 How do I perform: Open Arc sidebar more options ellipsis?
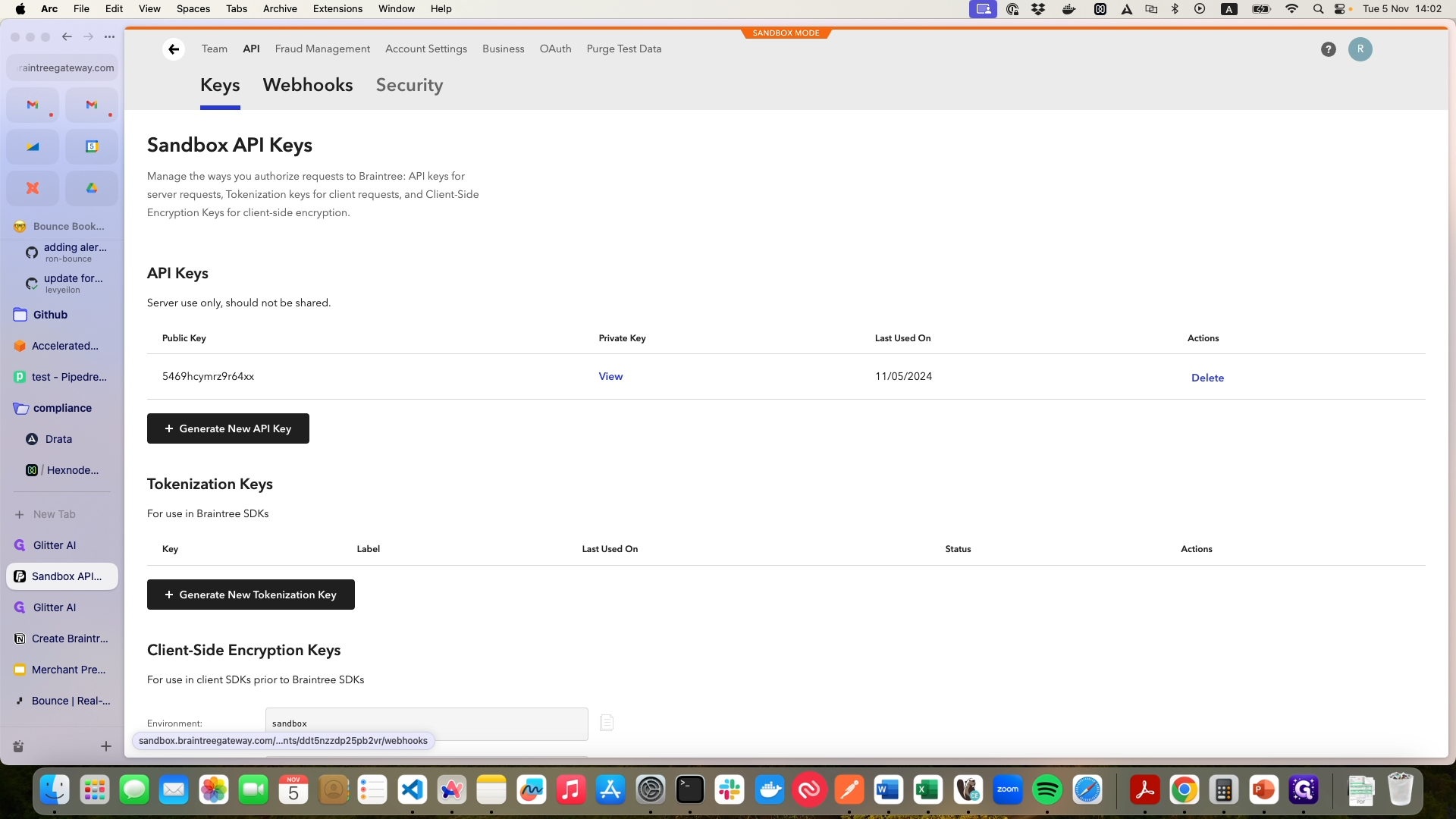(109, 36)
